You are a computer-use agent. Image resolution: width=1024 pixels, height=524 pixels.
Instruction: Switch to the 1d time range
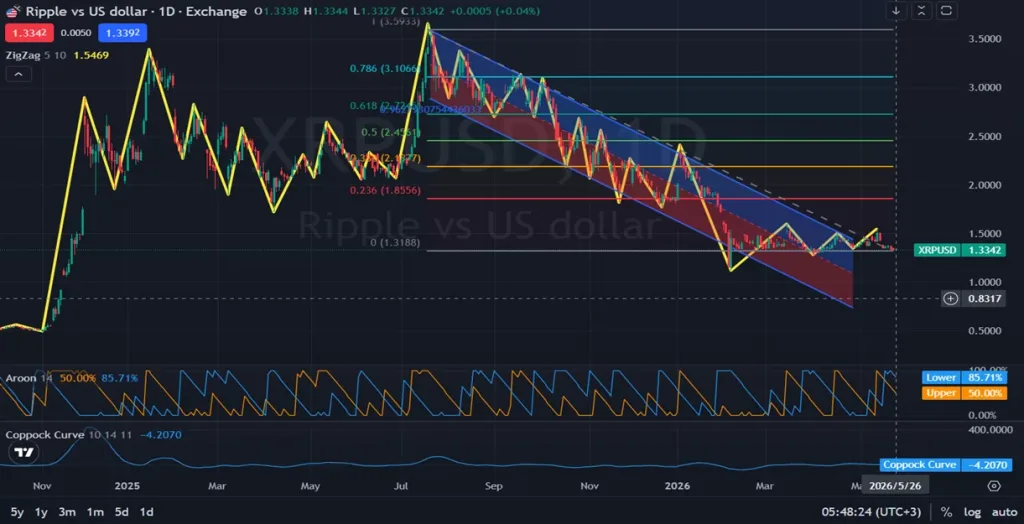147,512
